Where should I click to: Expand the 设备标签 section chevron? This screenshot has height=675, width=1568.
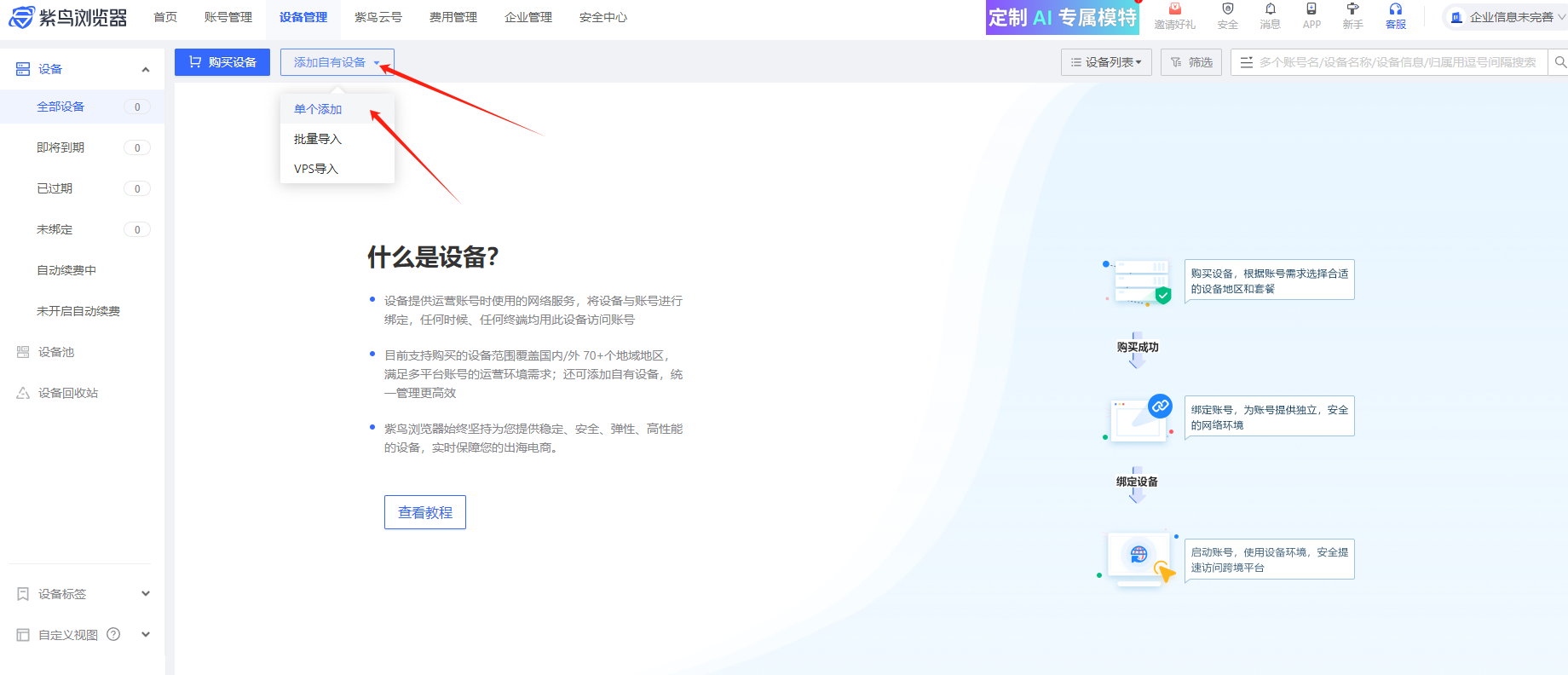tap(146, 594)
